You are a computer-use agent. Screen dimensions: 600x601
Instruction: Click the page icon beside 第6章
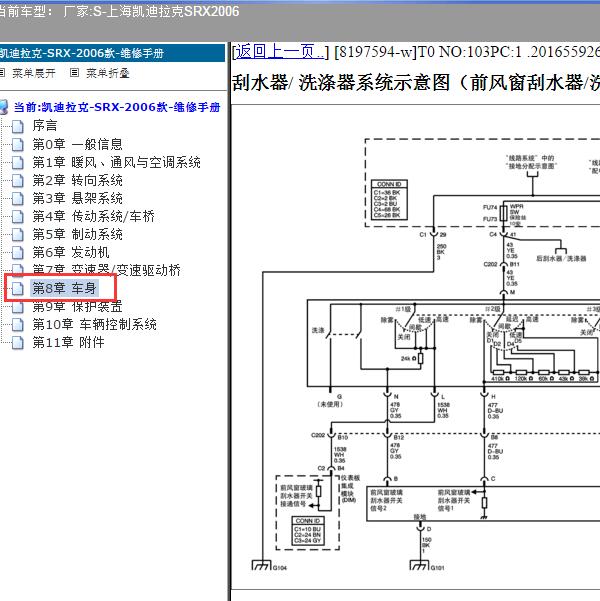point(18,252)
